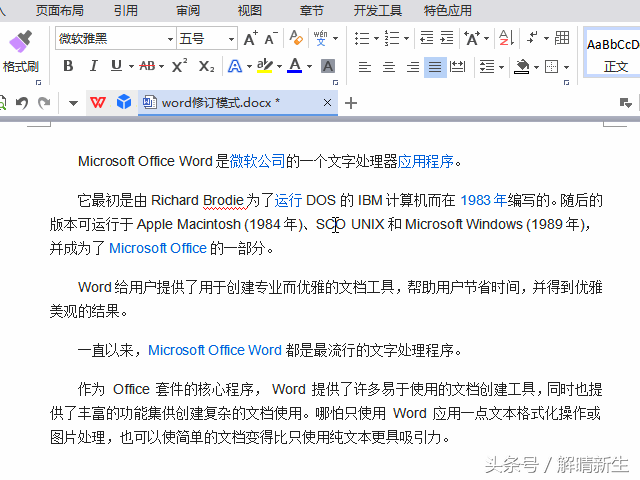Expand the borders dropdown arrow
This screenshot has width=640, height=480.
[x=567, y=67]
